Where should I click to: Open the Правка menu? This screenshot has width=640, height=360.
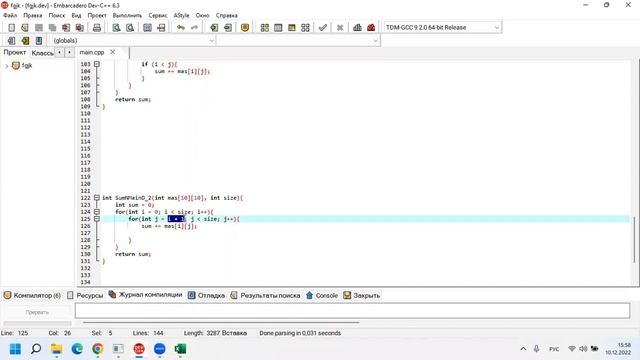pos(33,15)
